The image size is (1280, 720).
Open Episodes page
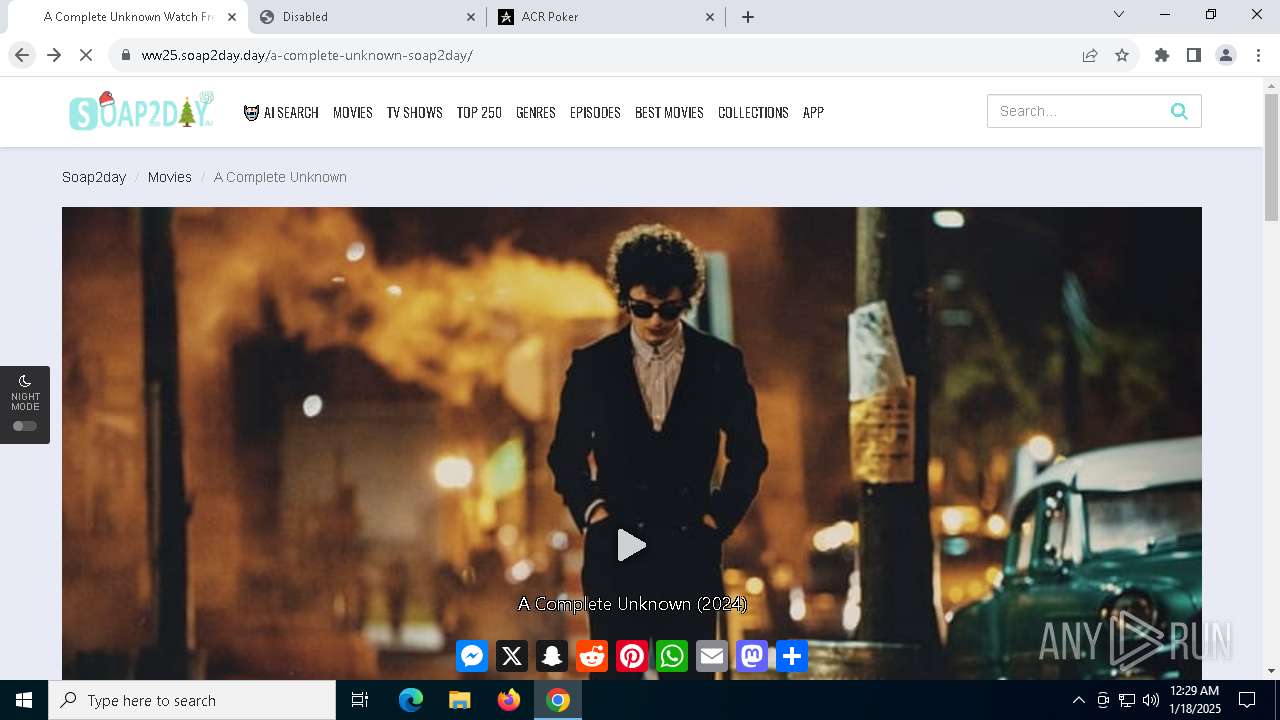[x=595, y=112]
